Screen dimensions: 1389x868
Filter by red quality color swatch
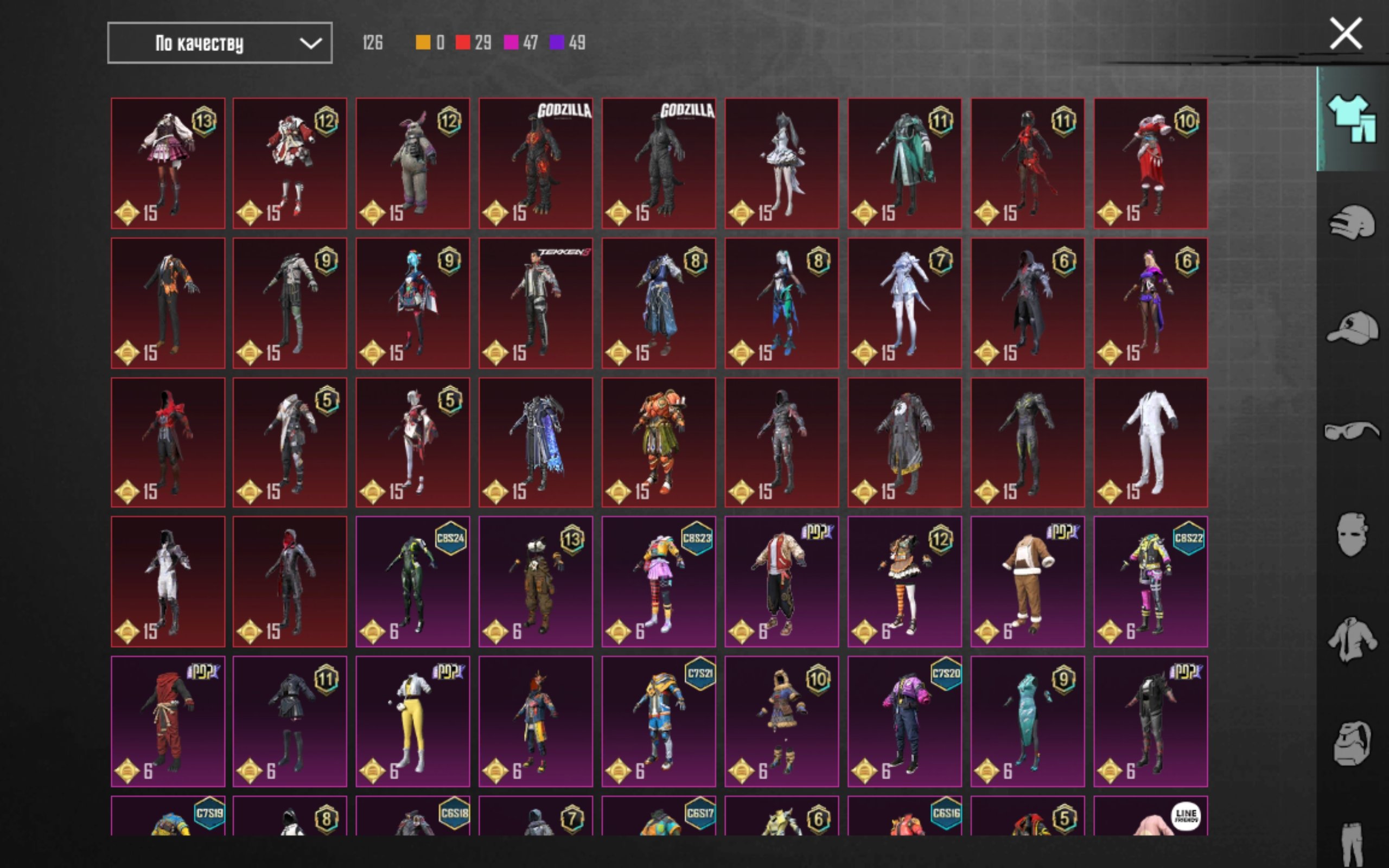463,42
